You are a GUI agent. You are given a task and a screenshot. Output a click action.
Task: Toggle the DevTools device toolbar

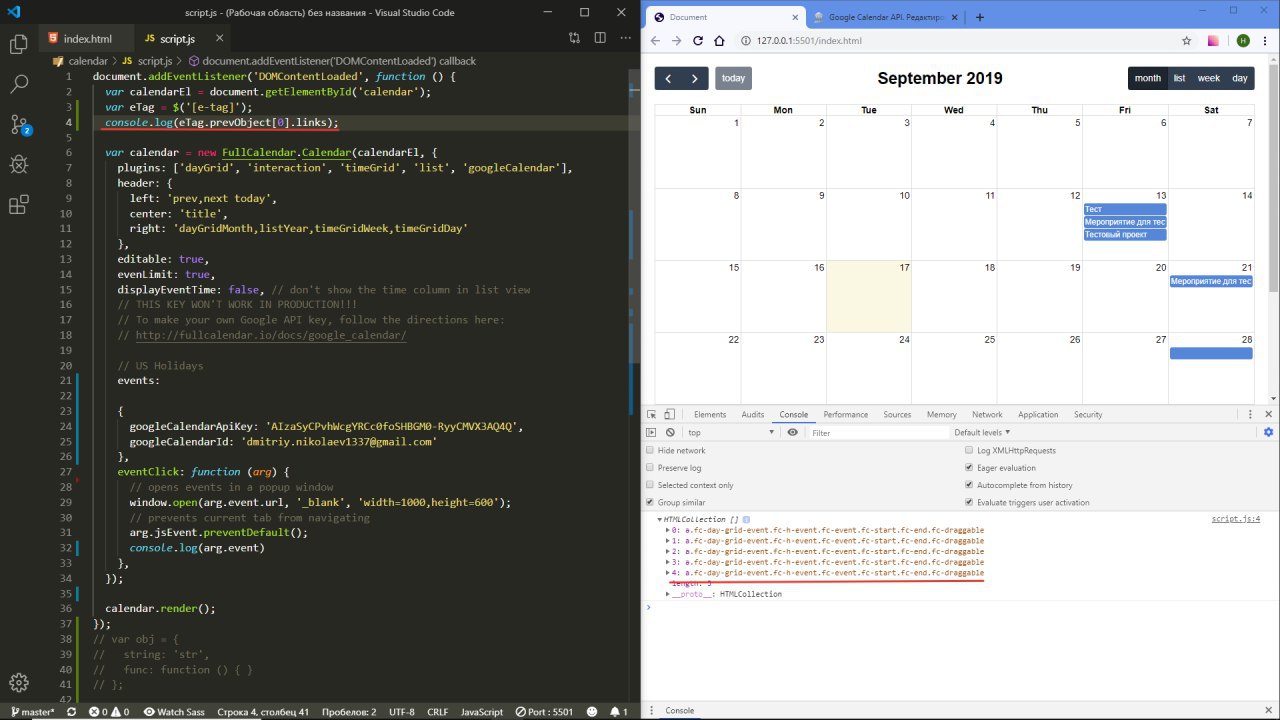(669, 414)
